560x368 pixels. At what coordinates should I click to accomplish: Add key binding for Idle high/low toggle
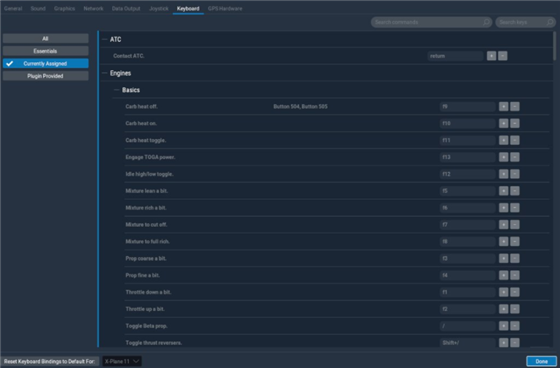504,174
